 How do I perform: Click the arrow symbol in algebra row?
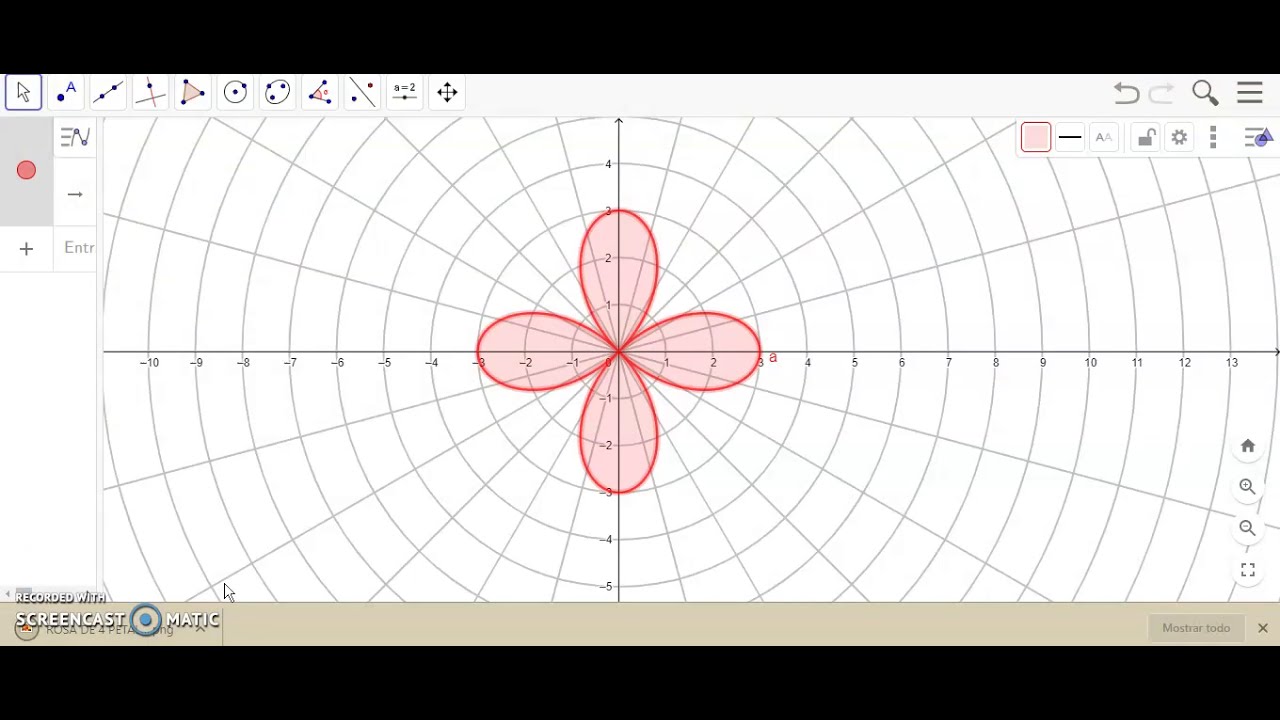(75, 194)
